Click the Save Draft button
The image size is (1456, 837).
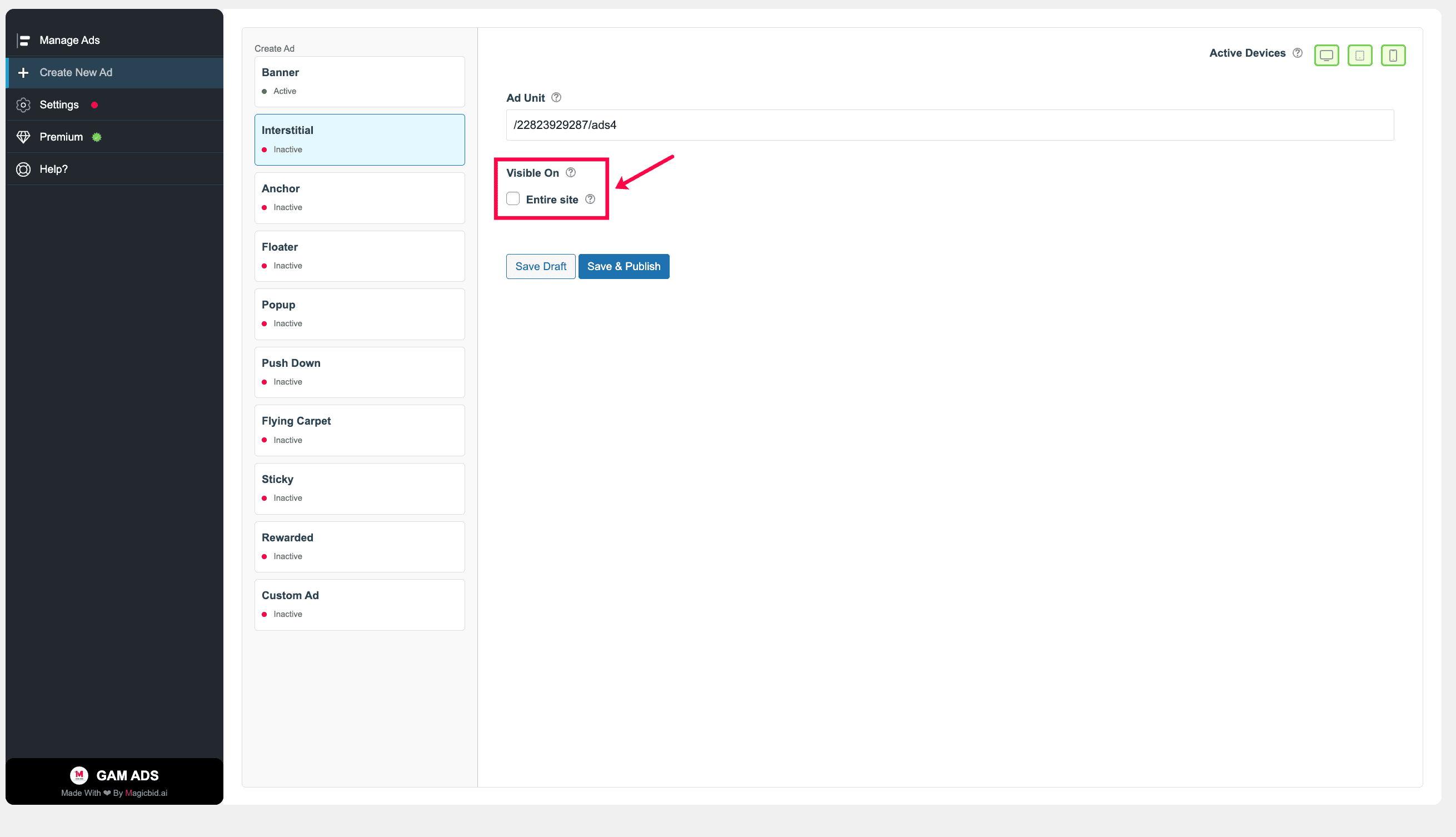point(540,266)
